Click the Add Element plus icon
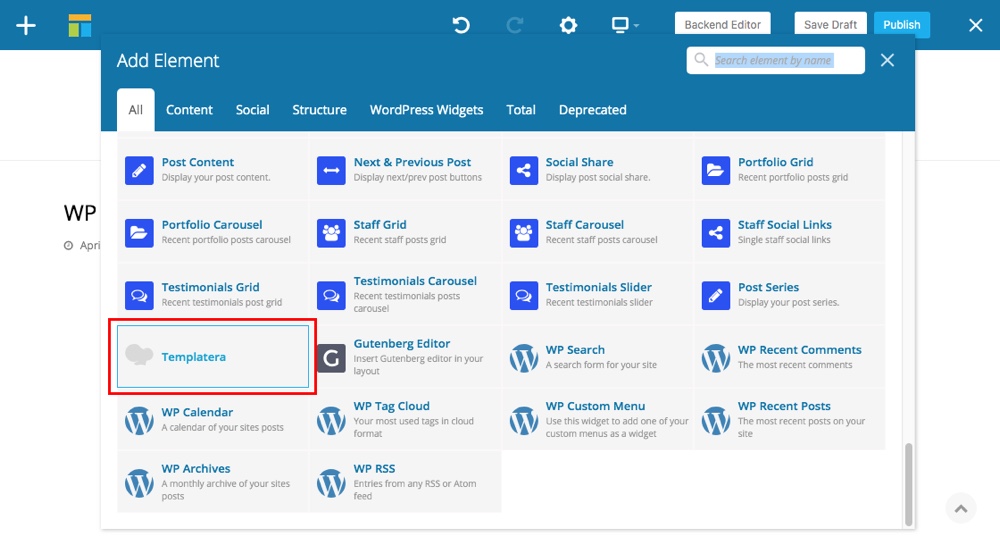The image size is (1000, 554). pyautogui.click(x=26, y=26)
